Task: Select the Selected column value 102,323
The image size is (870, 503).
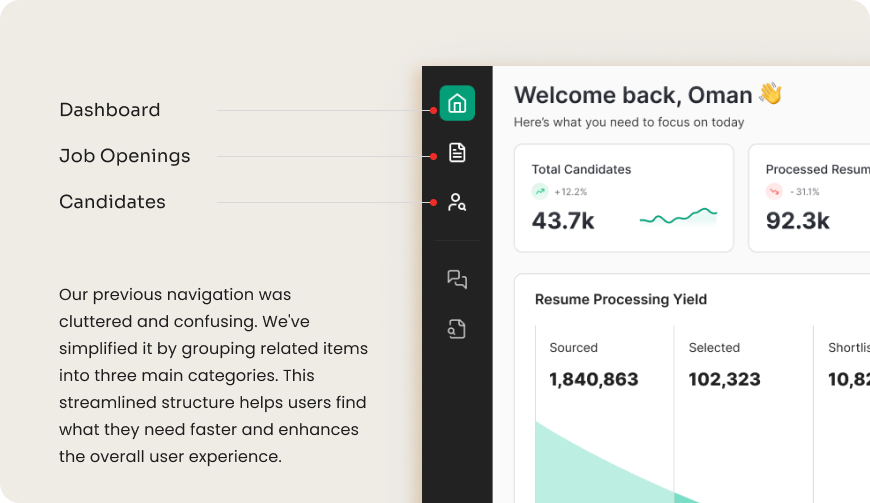Action: pyautogui.click(x=725, y=379)
